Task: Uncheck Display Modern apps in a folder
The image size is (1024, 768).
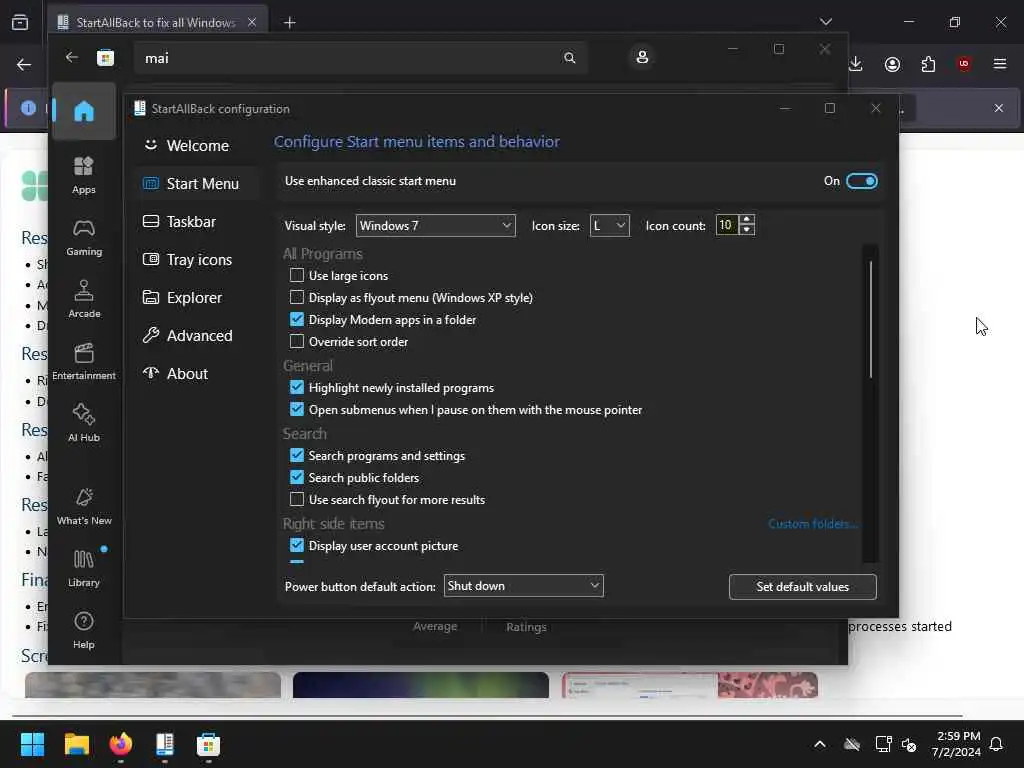Action: click(x=296, y=319)
